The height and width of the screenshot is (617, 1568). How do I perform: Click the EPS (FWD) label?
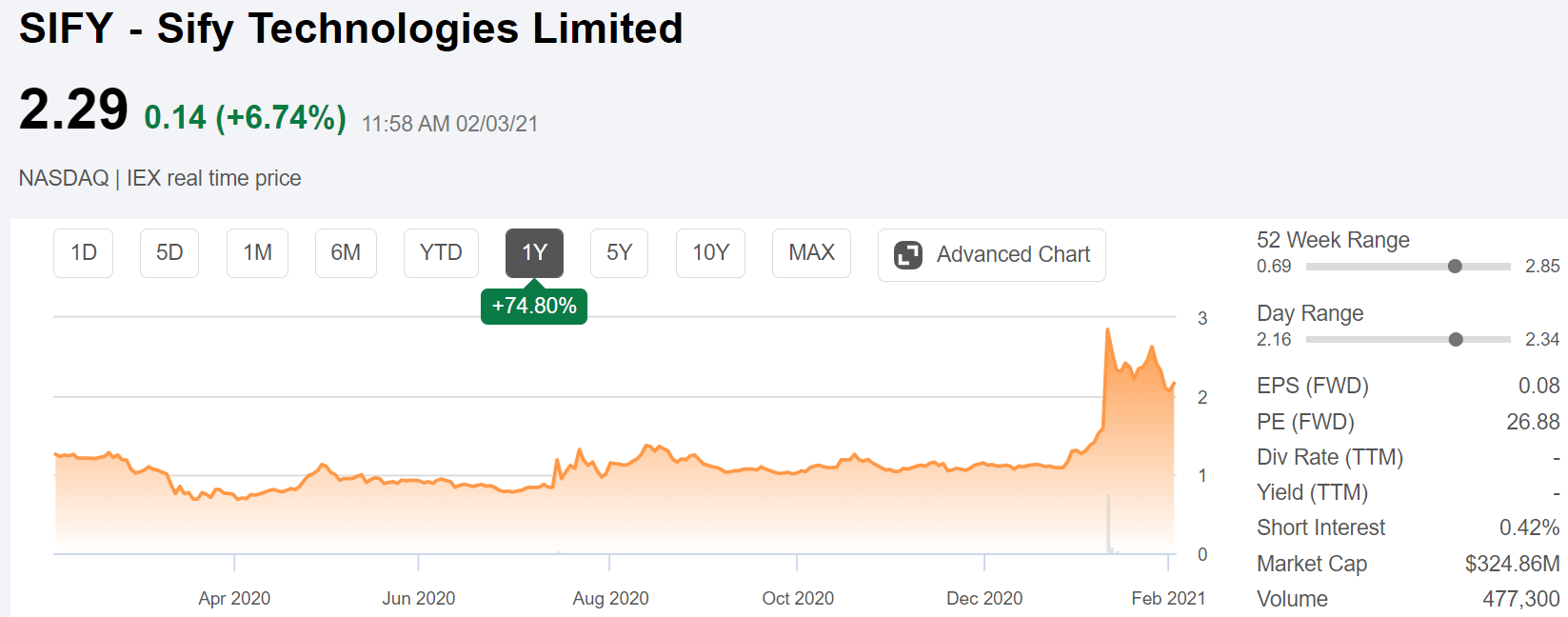tap(1313, 386)
